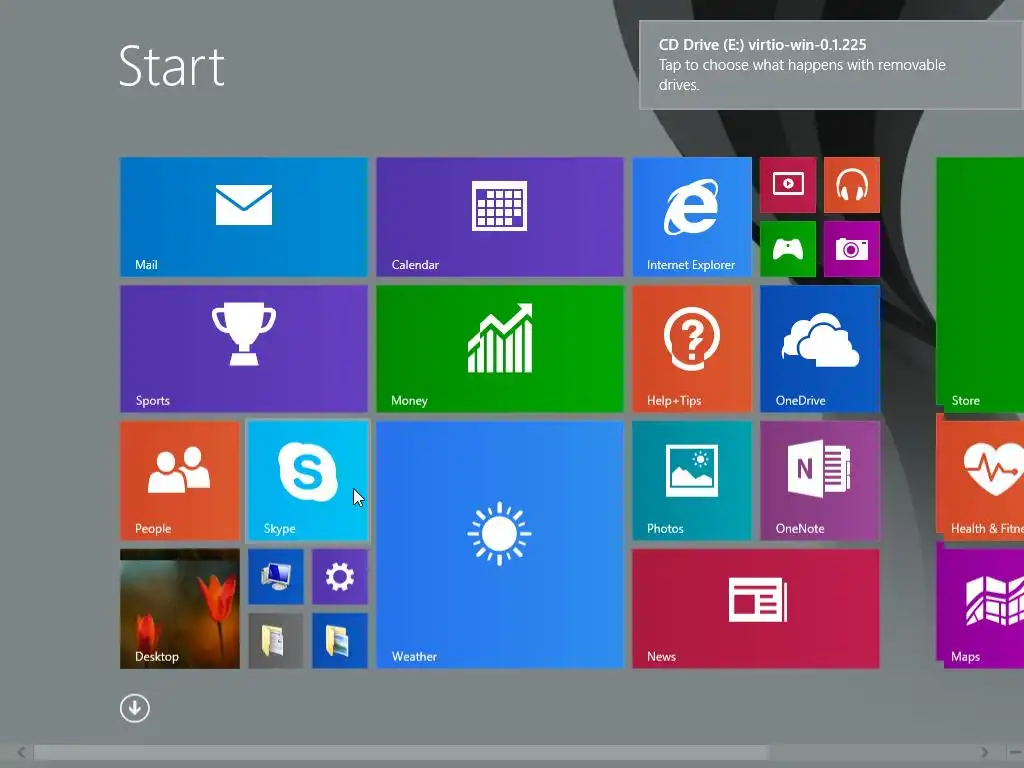Screen dimensions: 1024x768
Task: Open the Help+Tips tile
Action: [692, 349]
